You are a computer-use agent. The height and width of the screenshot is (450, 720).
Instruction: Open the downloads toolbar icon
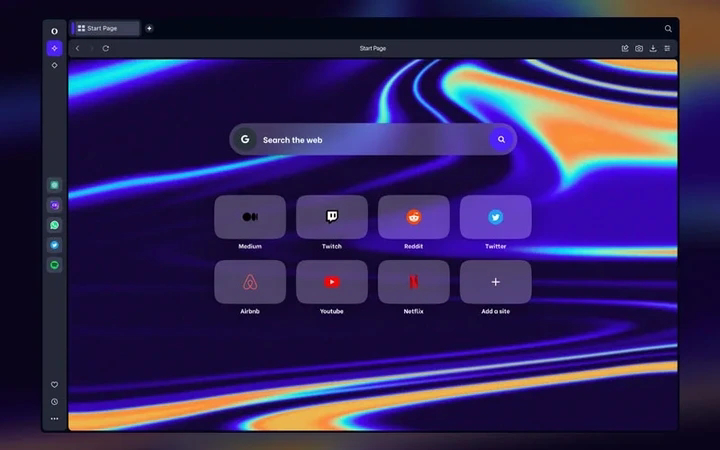tap(653, 48)
